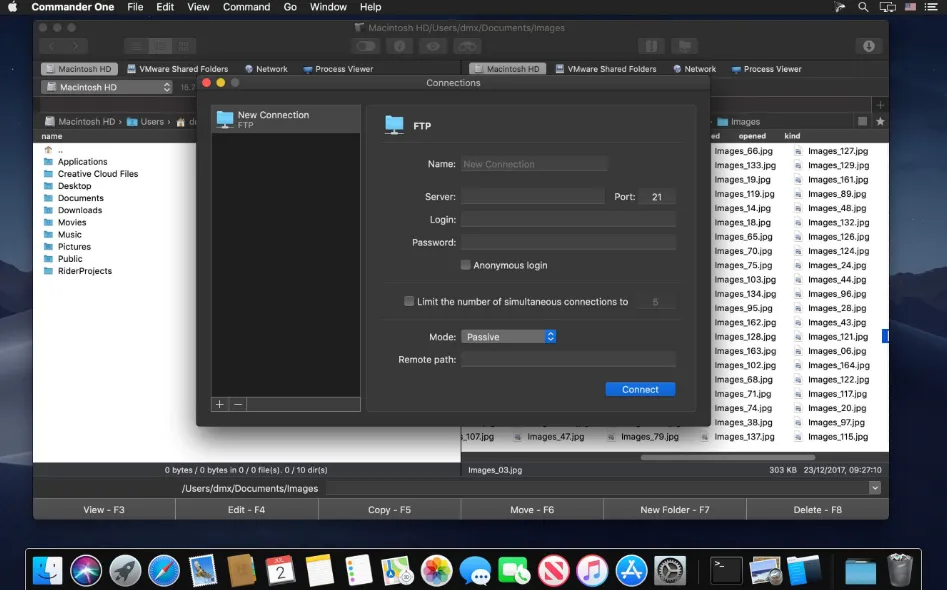The width and height of the screenshot is (947, 590).
Task: Remove connection with the minus button
Action: click(x=238, y=404)
